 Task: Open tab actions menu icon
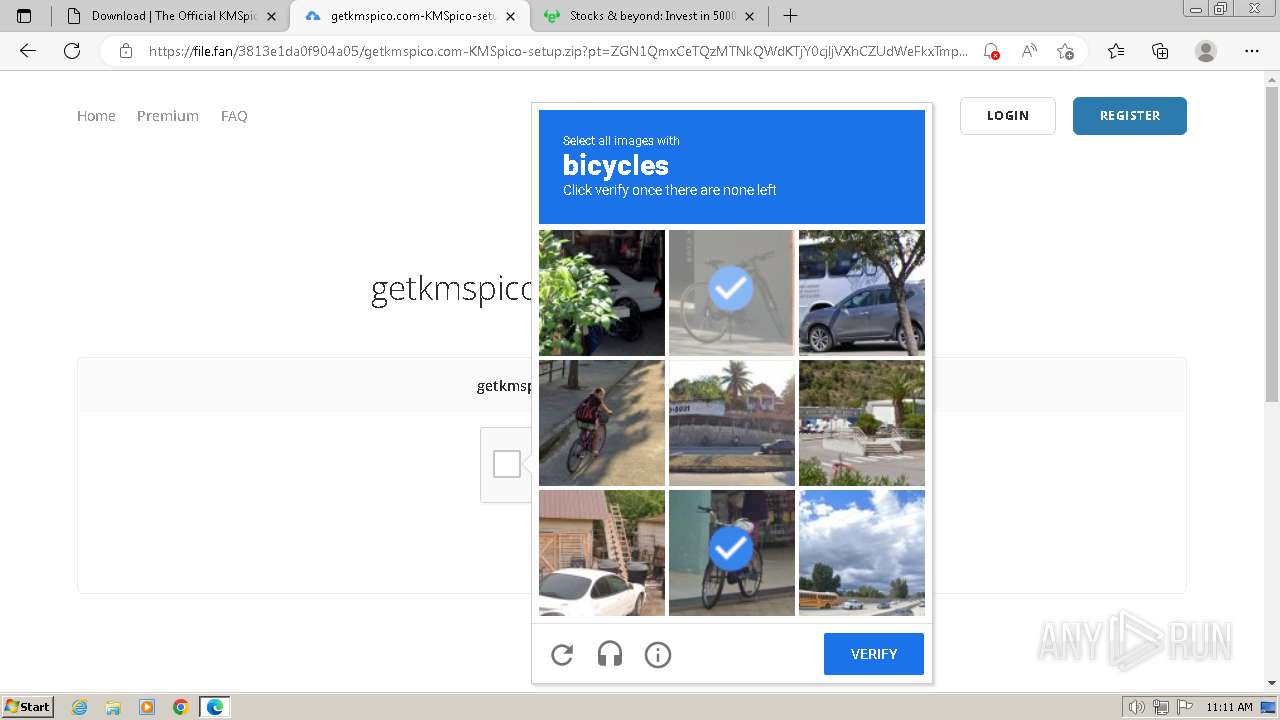click(x=24, y=16)
